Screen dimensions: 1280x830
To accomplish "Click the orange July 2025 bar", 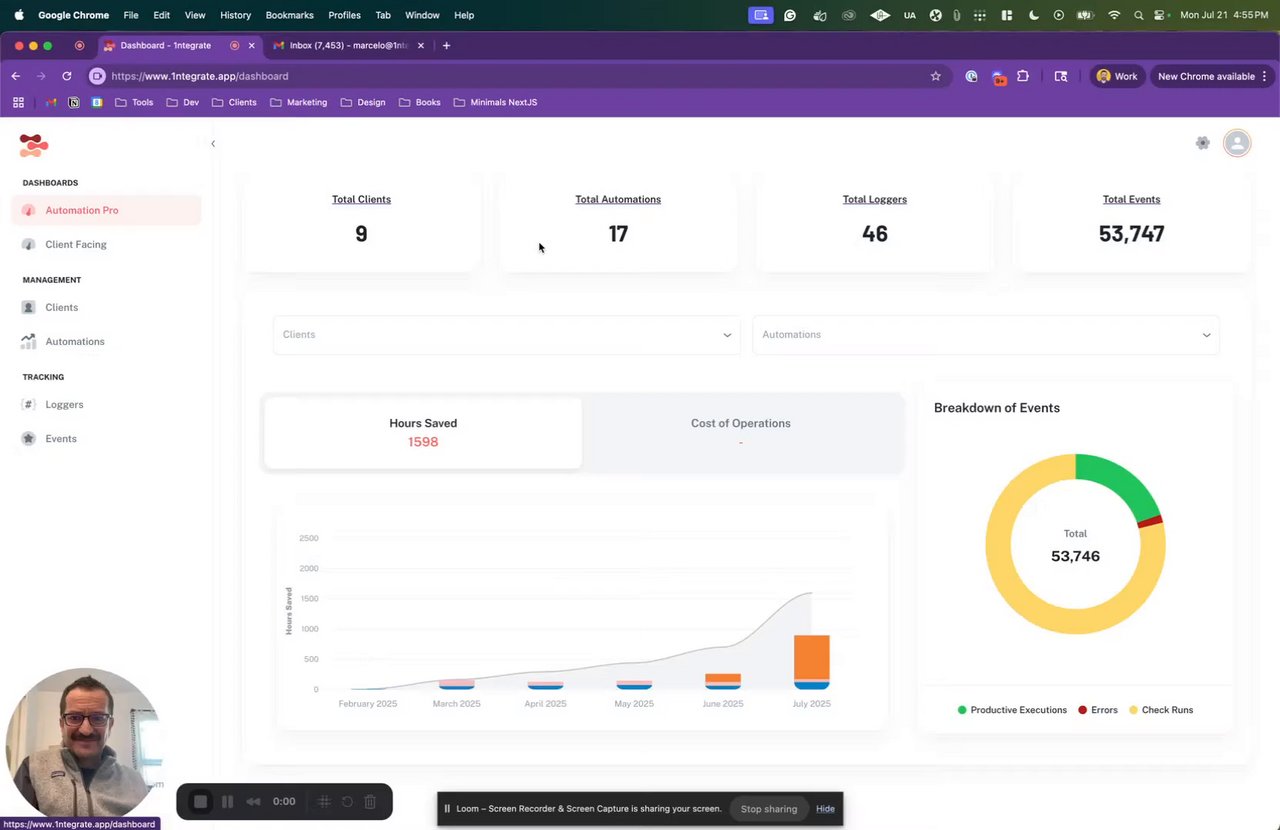I will (811, 656).
